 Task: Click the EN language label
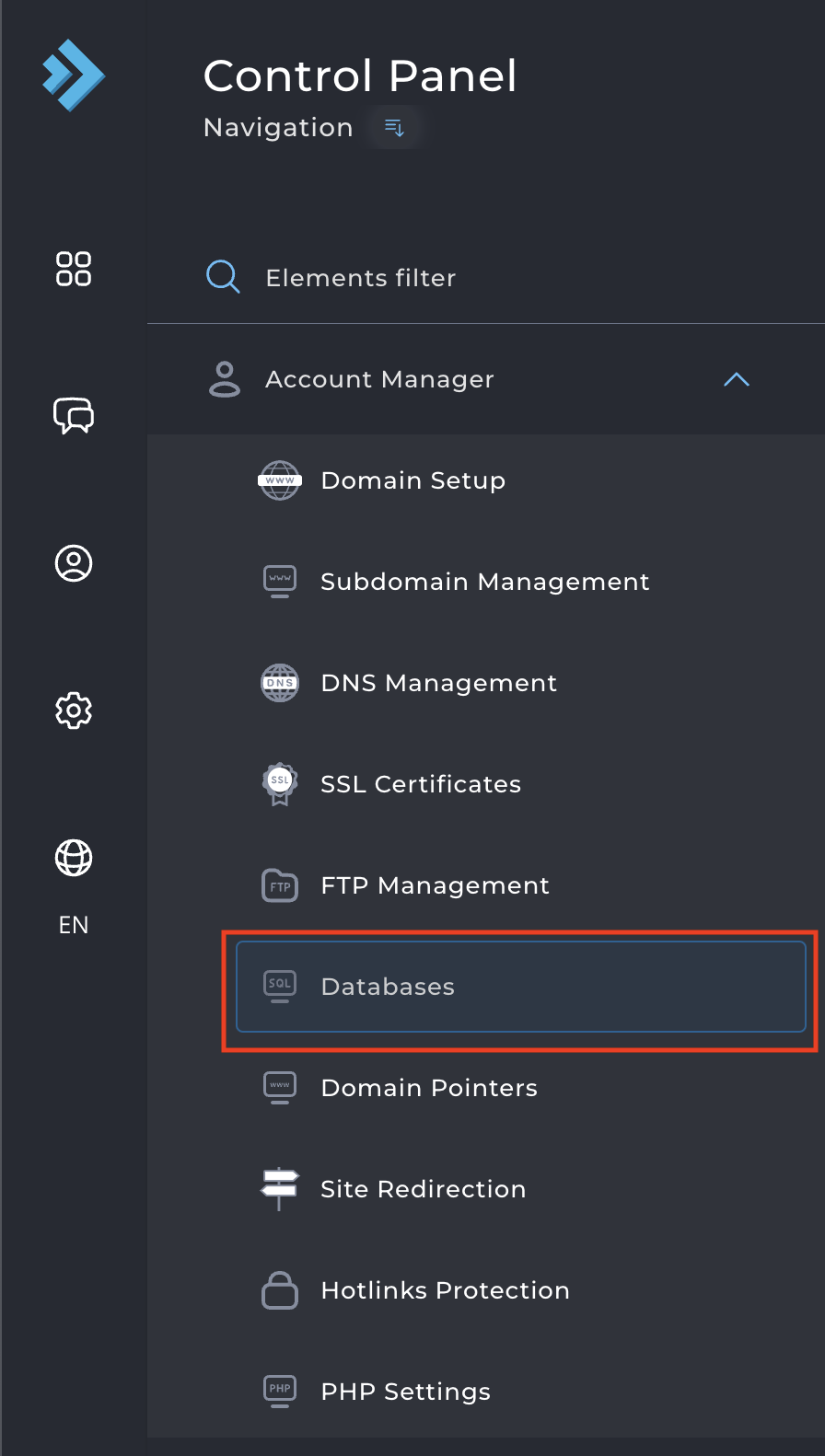(74, 925)
